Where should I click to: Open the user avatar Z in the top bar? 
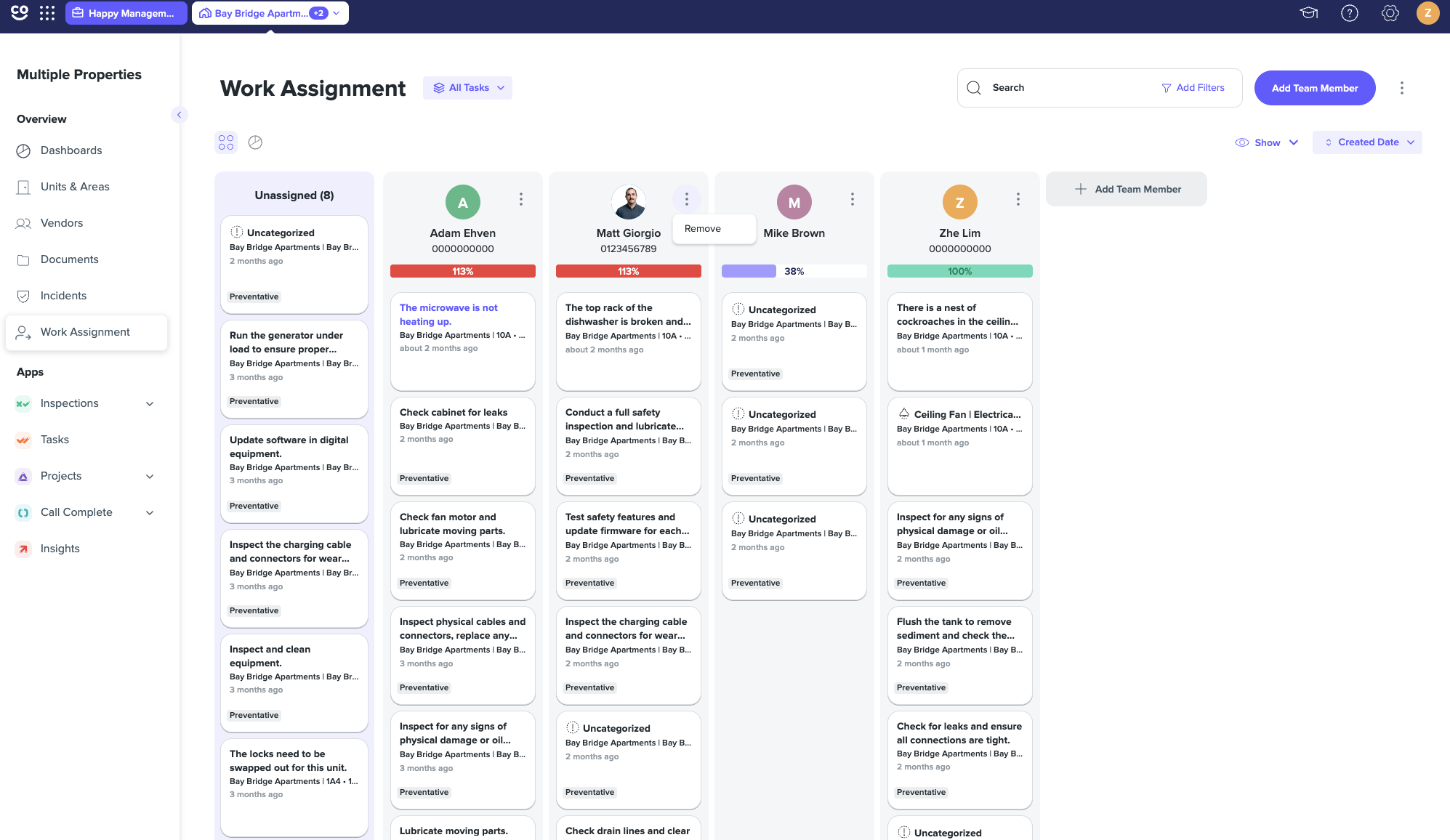1428,13
